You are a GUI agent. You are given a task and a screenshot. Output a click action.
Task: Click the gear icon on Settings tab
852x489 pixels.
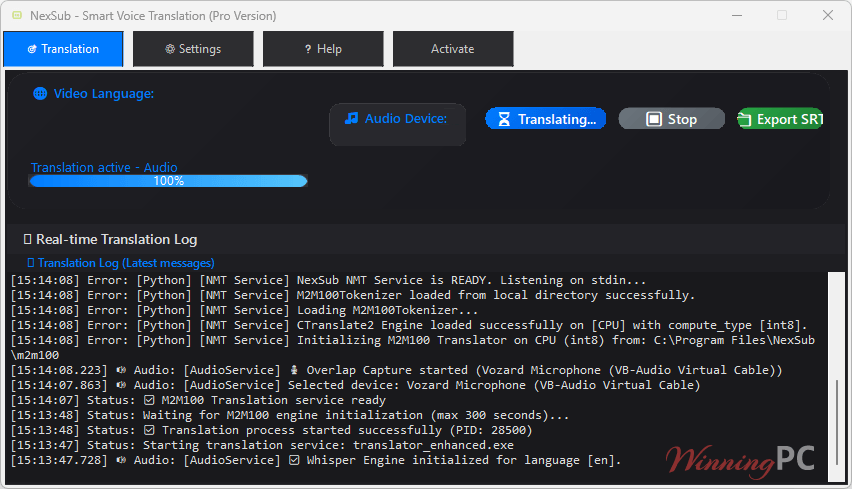(x=170, y=49)
